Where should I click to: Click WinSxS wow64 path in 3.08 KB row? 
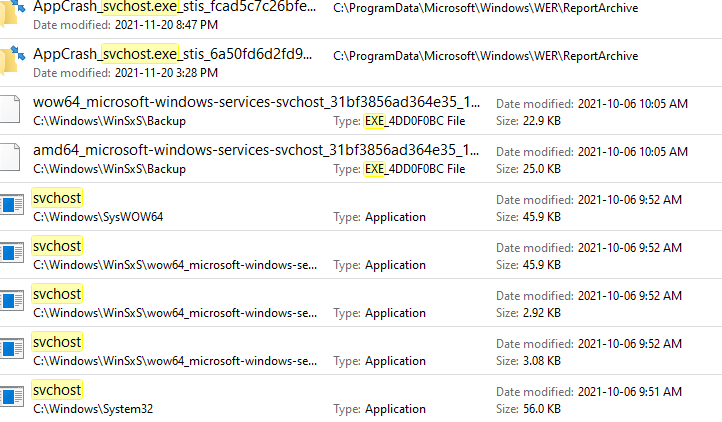pos(175,361)
